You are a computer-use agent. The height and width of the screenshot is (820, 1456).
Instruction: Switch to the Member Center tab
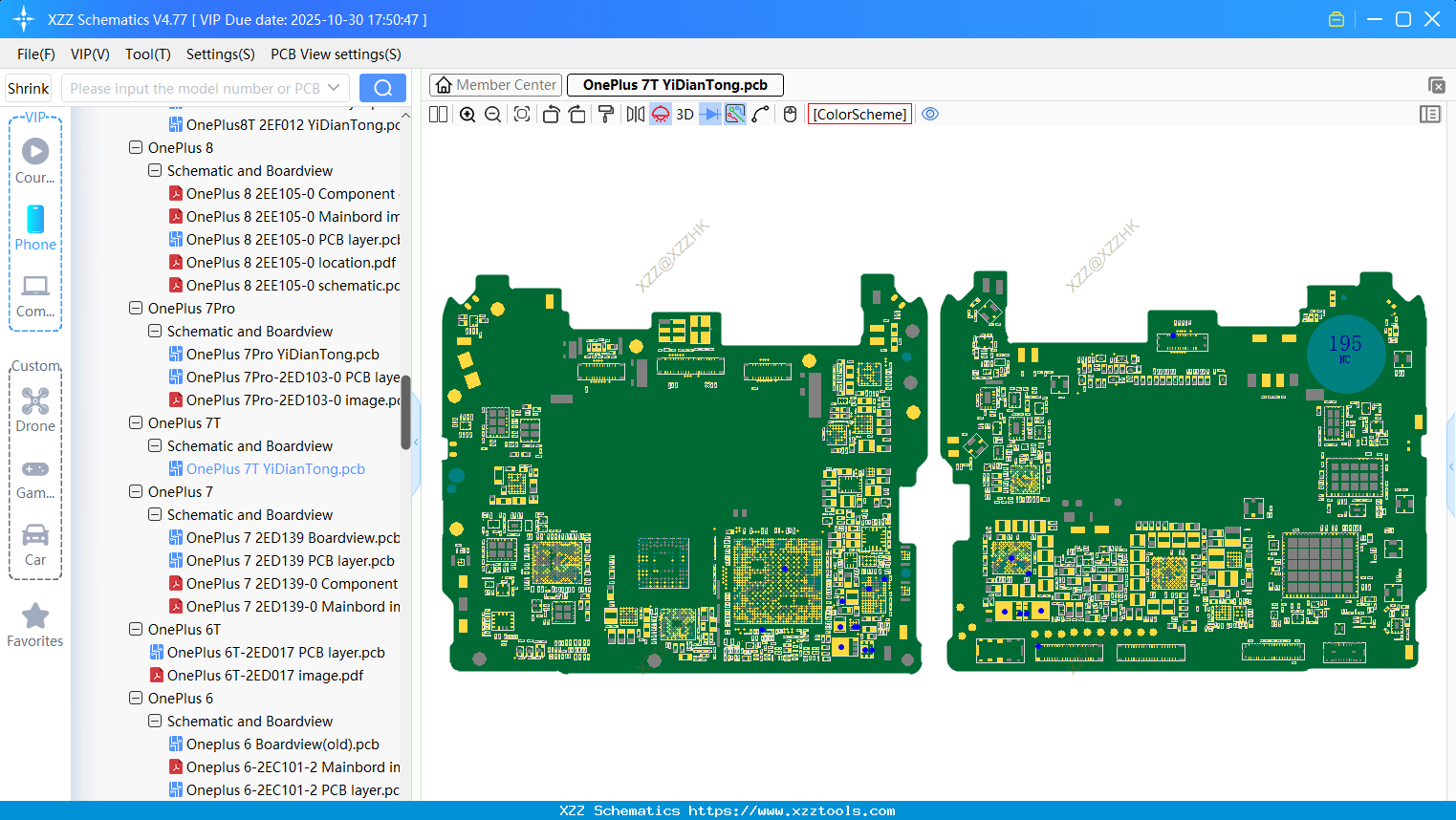click(x=496, y=85)
